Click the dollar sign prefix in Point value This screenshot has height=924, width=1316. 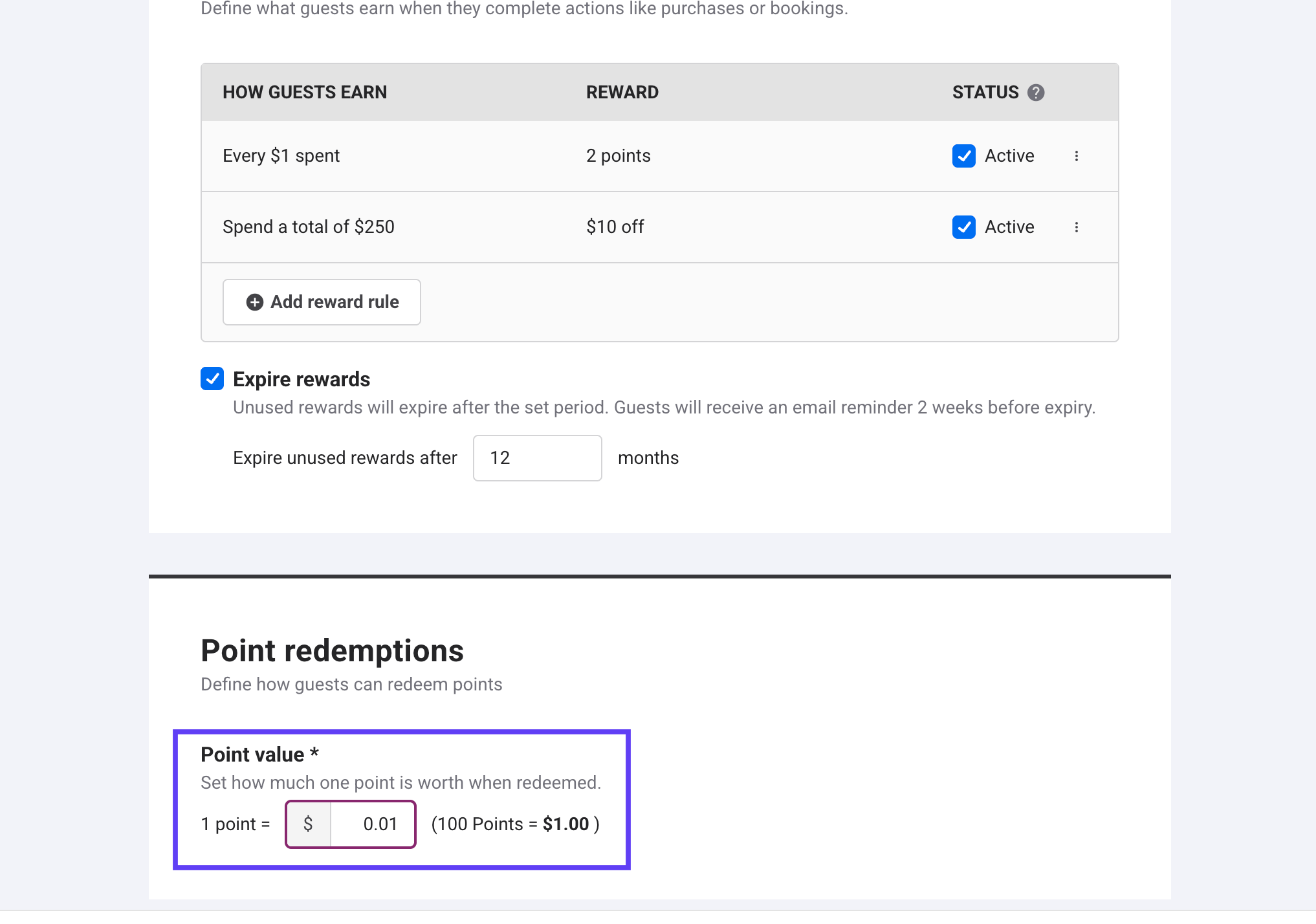pyautogui.click(x=309, y=824)
